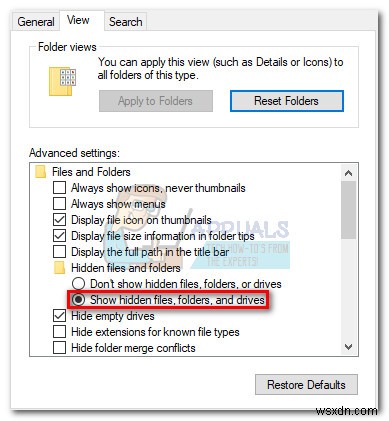The height and width of the screenshot is (421, 389).
Task: Select Don't show hidden files, folders, or drives
Action: click(x=78, y=284)
